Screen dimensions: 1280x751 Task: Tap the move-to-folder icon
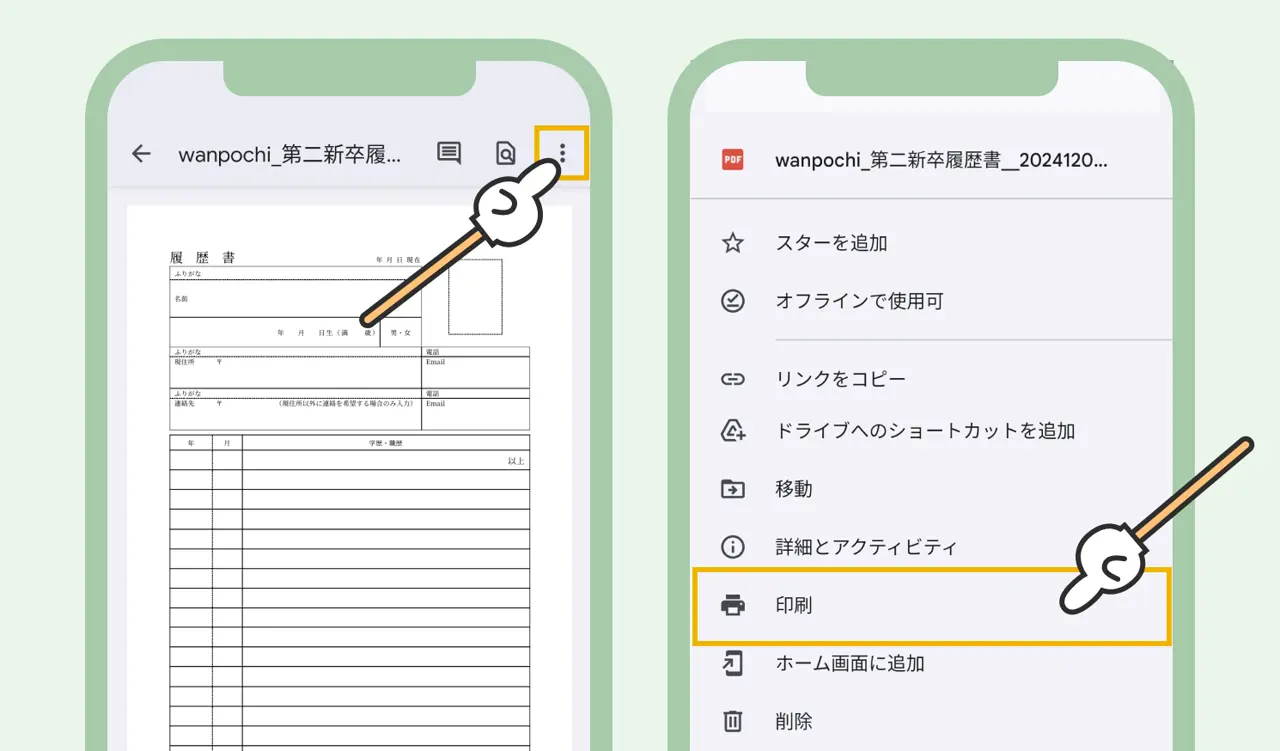pos(733,489)
